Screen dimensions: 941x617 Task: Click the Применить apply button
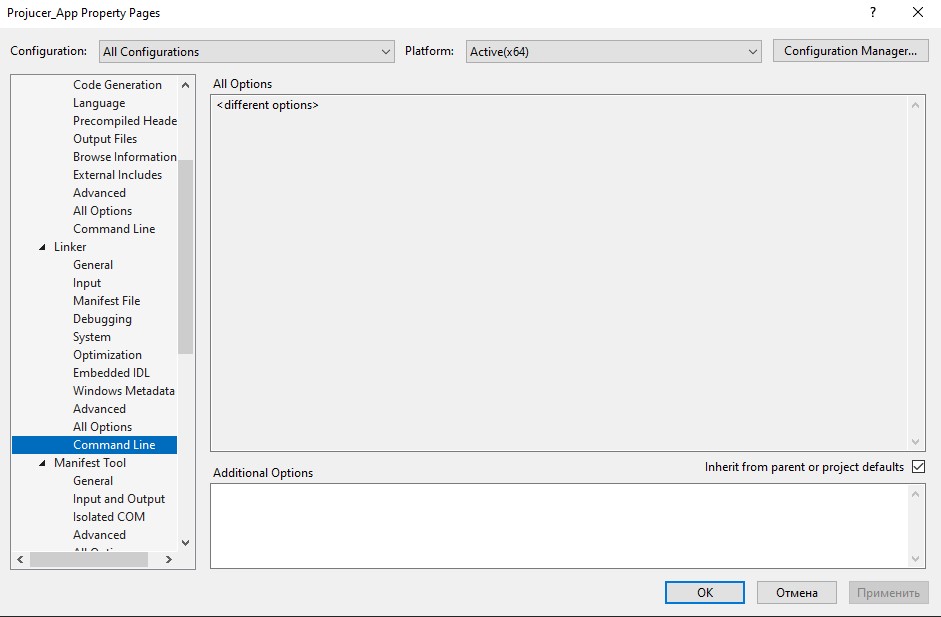pyautogui.click(x=888, y=592)
